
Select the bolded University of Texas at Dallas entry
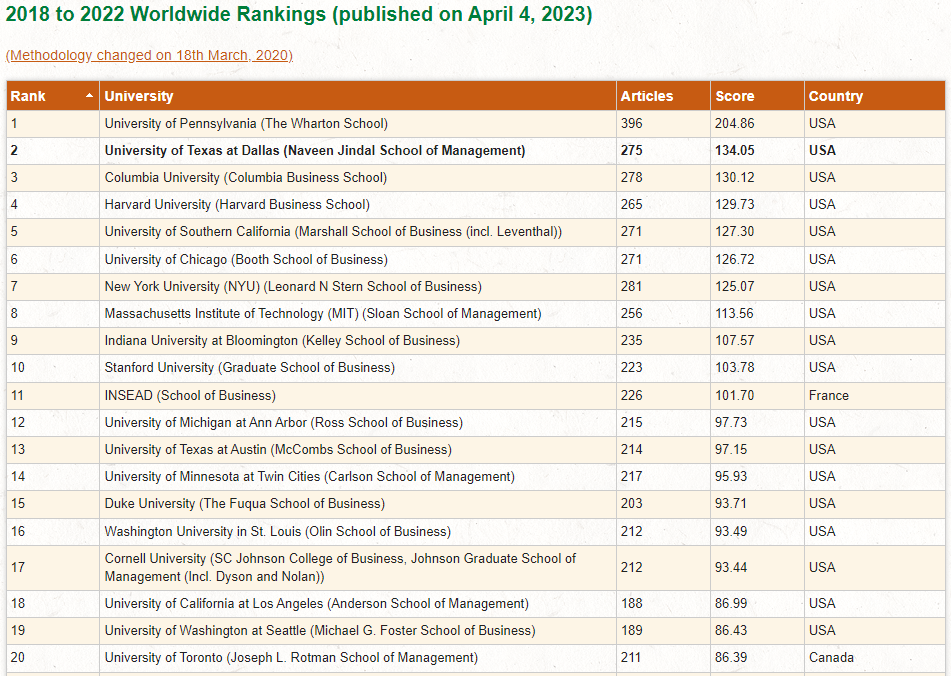pos(314,150)
